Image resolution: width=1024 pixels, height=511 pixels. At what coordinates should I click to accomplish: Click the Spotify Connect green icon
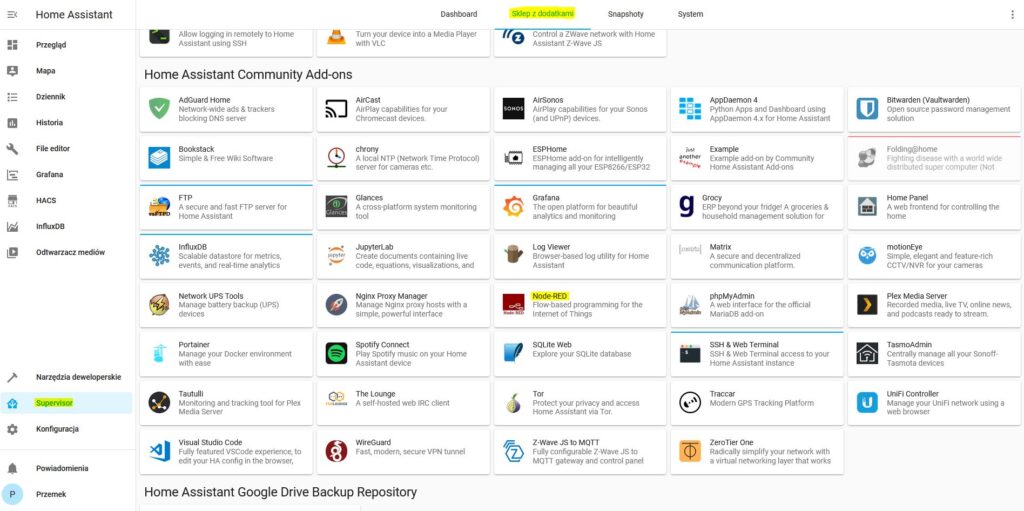337,353
